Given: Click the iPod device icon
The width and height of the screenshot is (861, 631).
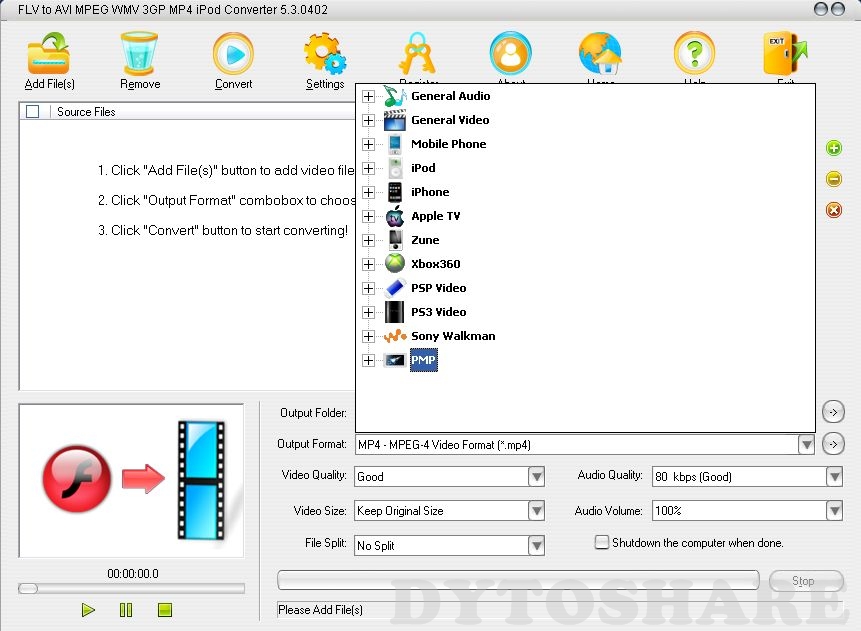Looking at the screenshot, I should [394, 168].
